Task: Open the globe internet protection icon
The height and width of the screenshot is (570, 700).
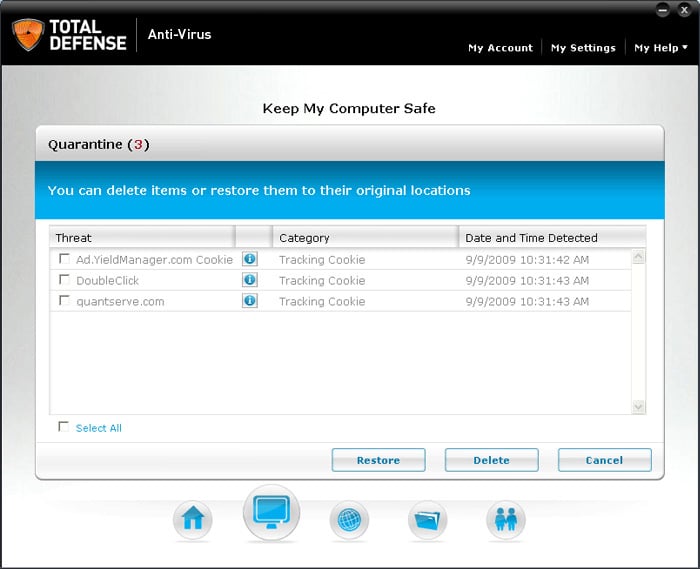Action: [349, 520]
